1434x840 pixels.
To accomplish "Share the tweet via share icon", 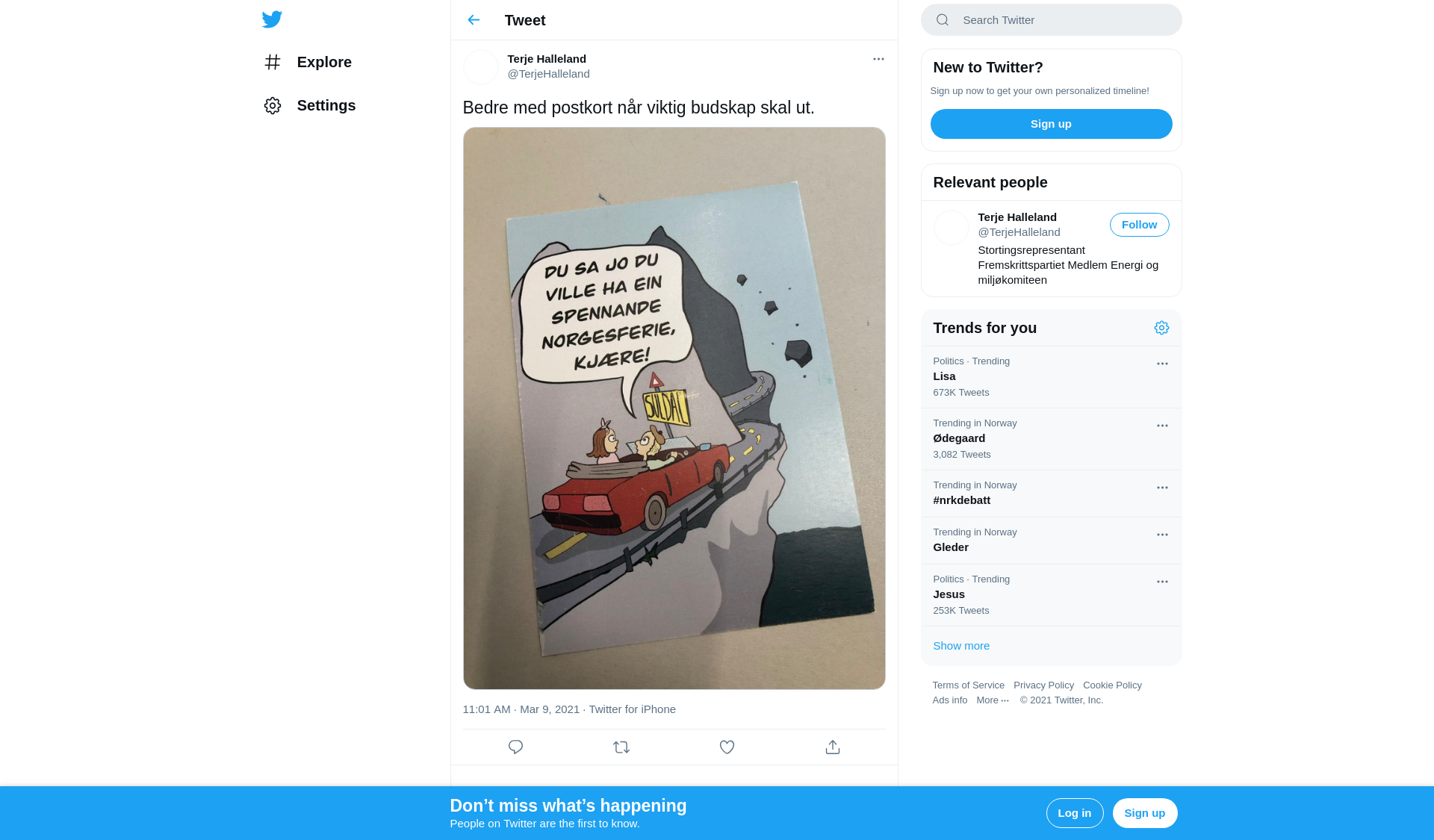I will [833, 747].
